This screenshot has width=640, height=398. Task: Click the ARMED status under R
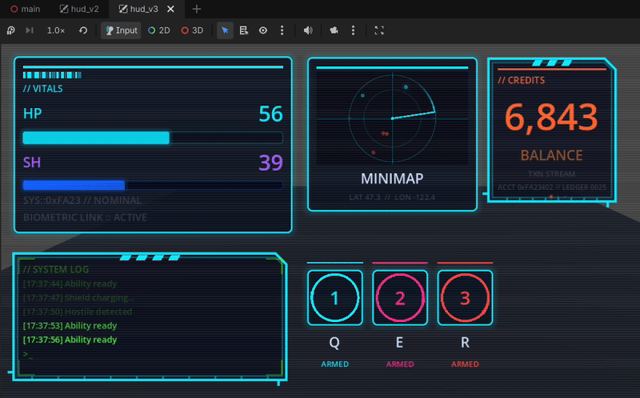(465, 364)
